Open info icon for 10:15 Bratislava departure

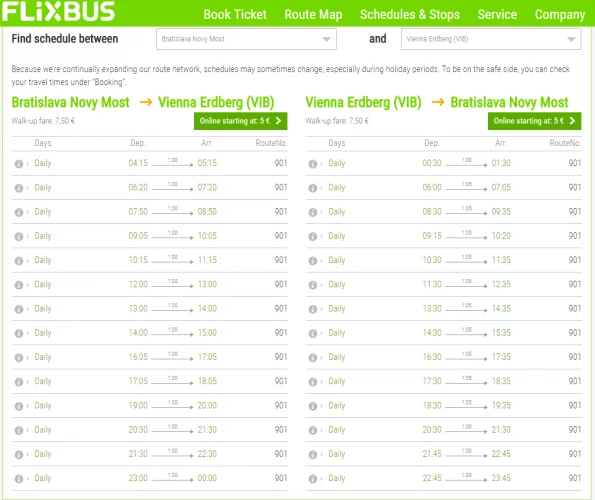(19, 261)
